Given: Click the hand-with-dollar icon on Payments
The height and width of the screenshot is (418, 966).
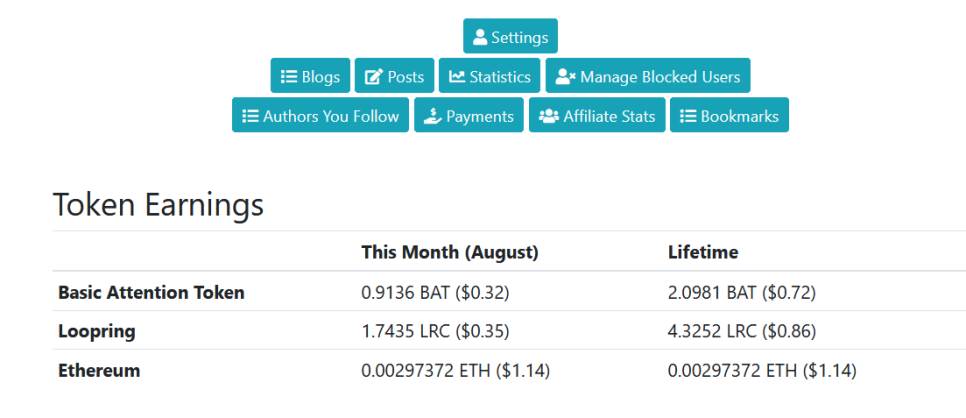Looking at the screenshot, I should [x=434, y=116].
